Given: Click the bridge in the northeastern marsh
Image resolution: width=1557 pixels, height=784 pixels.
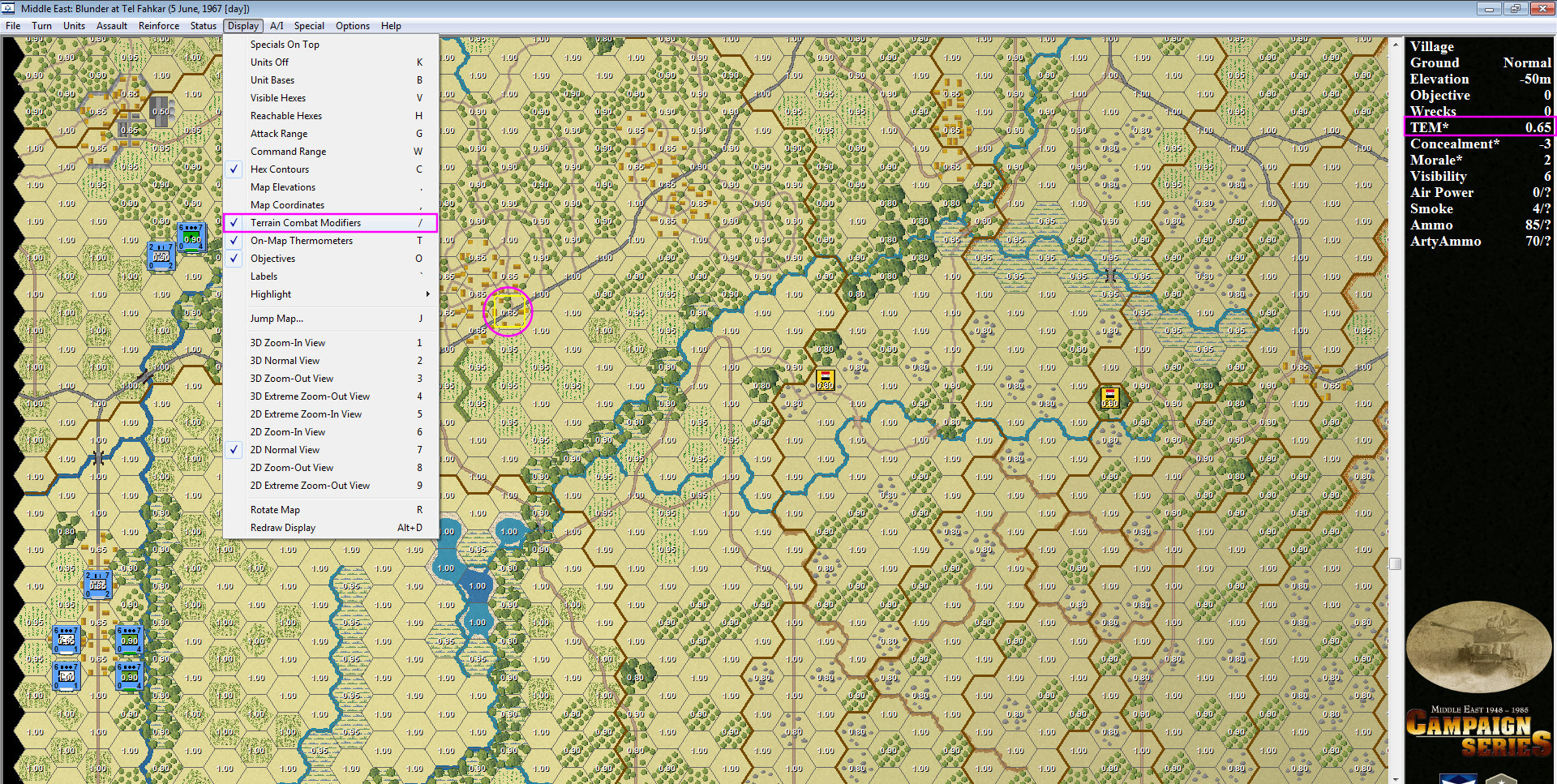Looking at the screenshot, I should tap(1109, 276).
